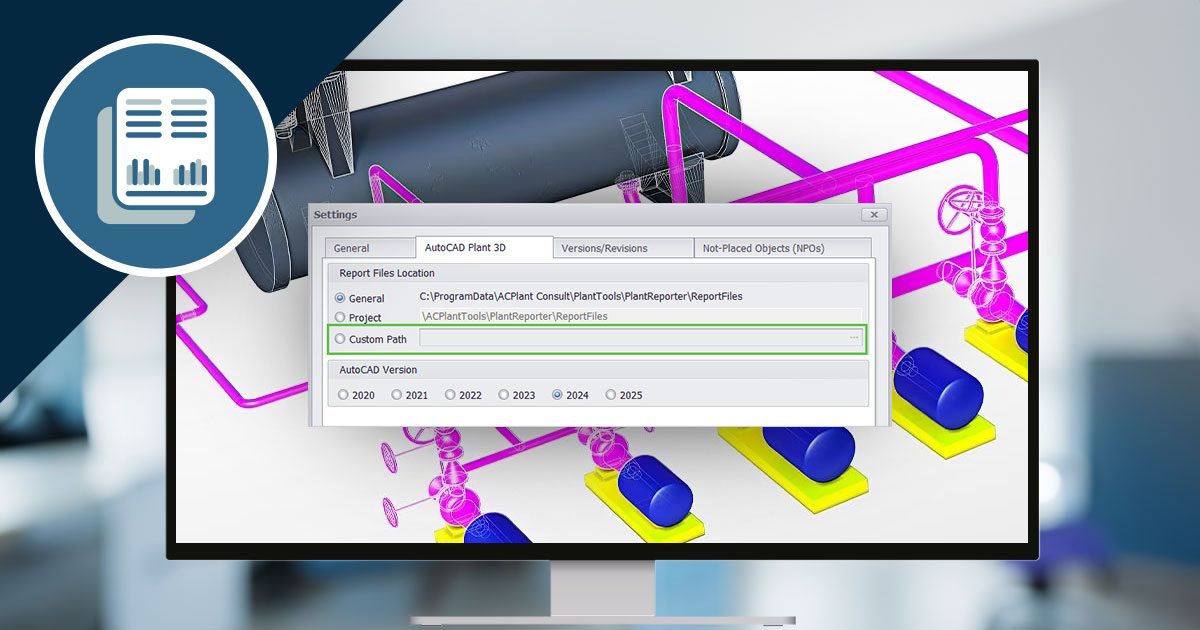Switch AutoCAD version to 2025

[611, 395]
